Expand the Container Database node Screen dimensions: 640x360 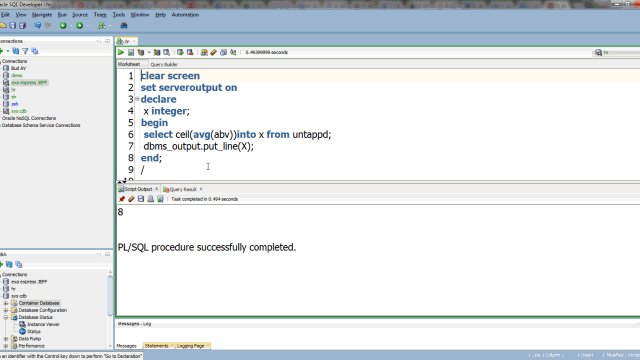click(6, 303)
